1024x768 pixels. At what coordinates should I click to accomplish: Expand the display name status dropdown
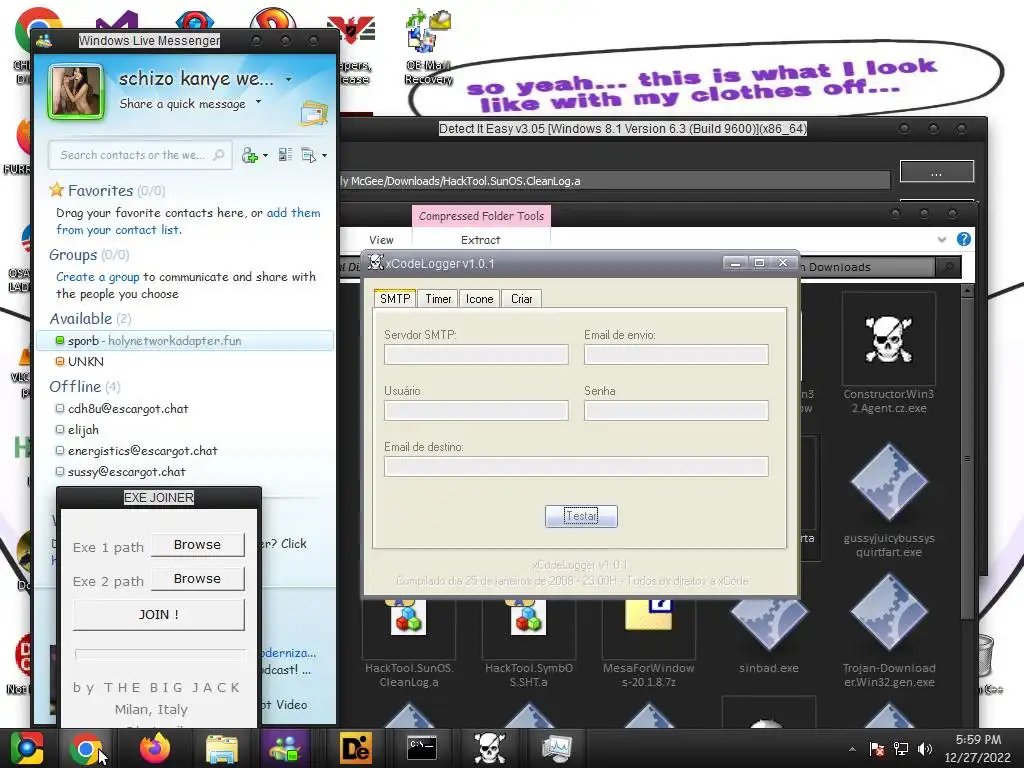(x=289, y=80)
